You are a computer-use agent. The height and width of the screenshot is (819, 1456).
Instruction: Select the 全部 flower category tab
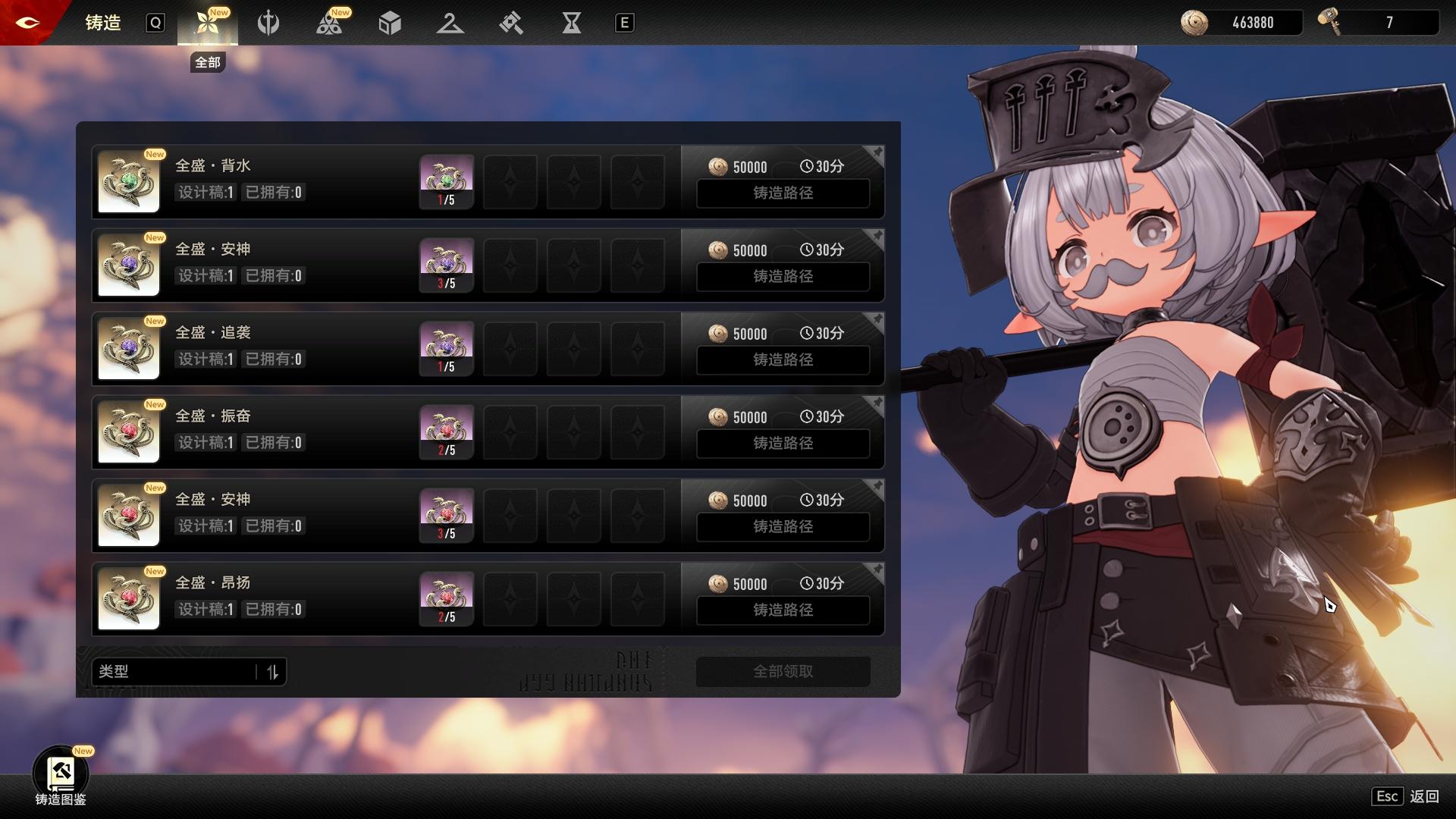tap(207, 23)
